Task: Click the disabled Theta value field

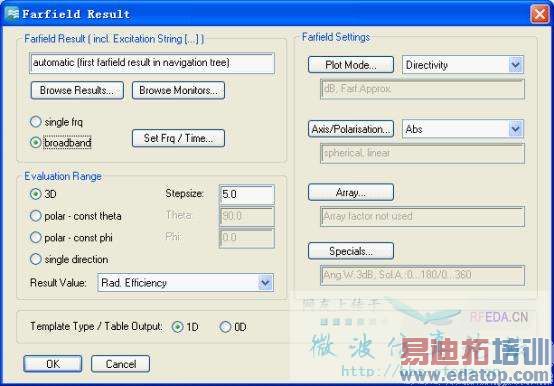Action: [247, 216]
